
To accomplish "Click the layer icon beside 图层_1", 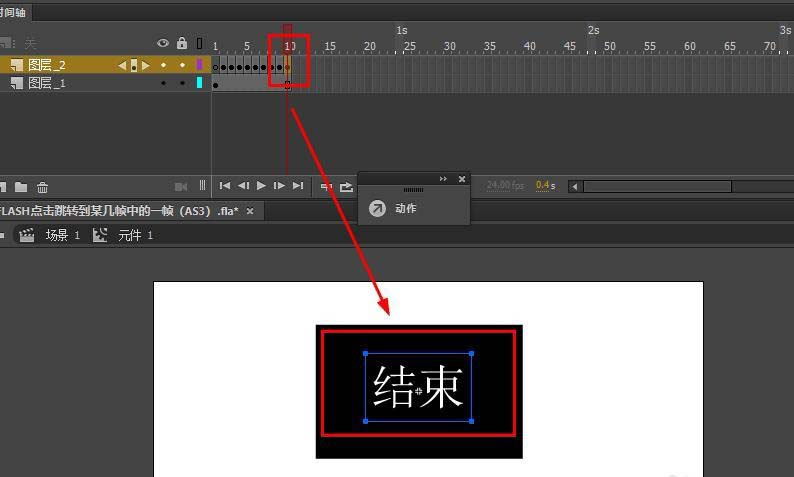I will 17,83.
